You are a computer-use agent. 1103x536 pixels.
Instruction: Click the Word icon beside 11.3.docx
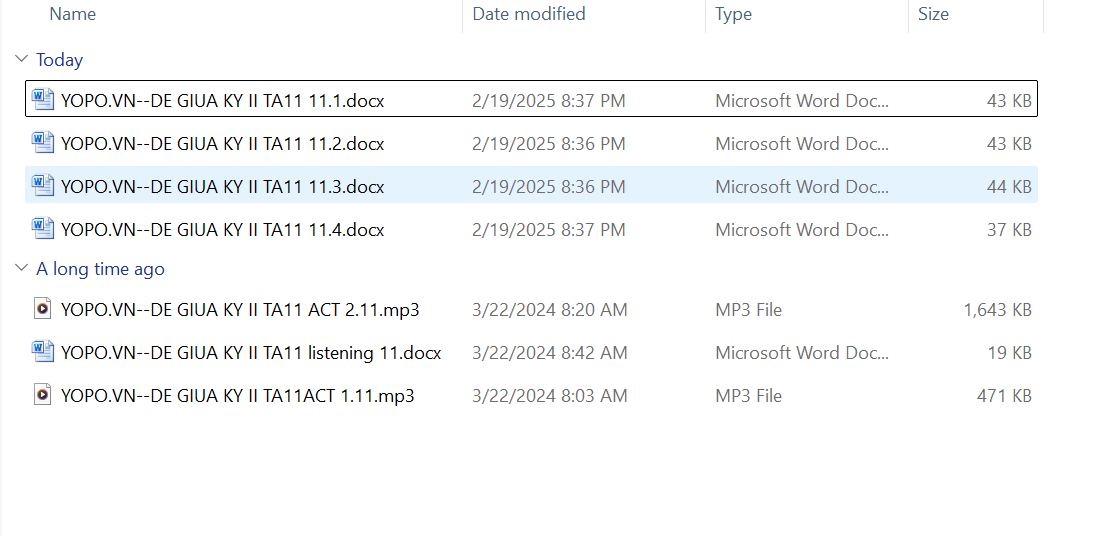coord(42,186)
